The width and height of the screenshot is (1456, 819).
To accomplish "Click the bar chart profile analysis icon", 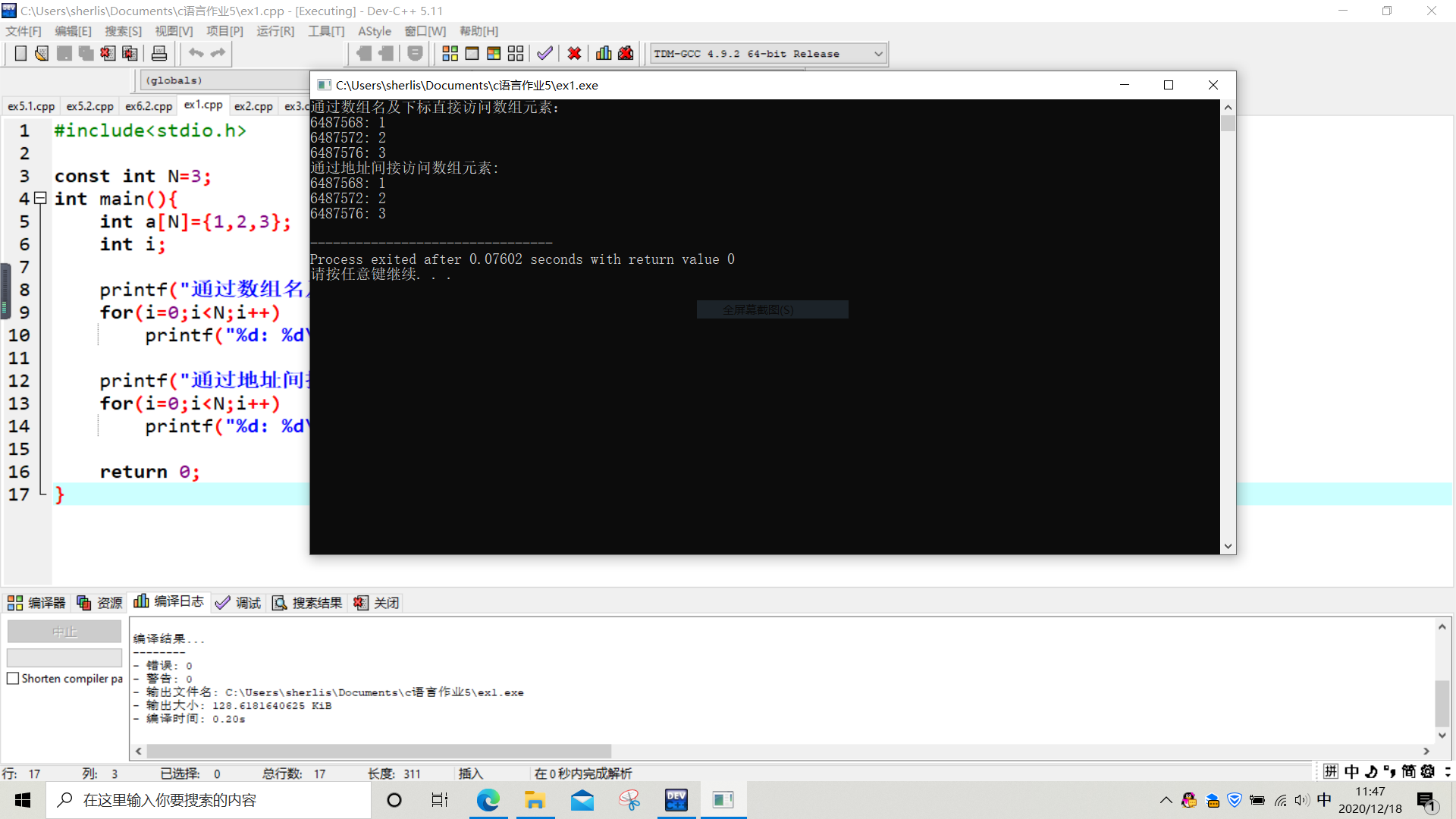I will coord(604,53).
